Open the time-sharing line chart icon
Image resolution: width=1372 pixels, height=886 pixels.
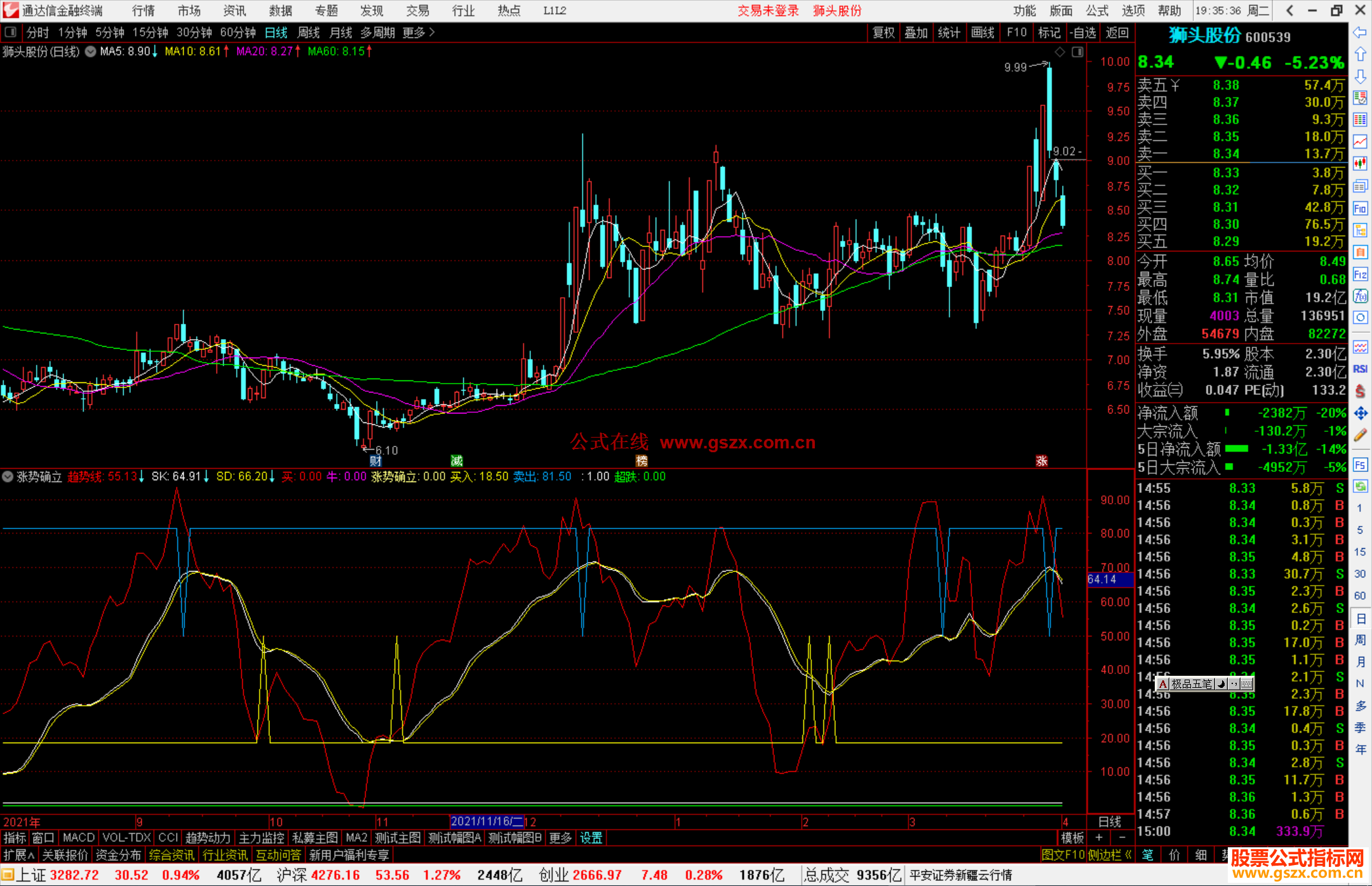click(1360, 142)
